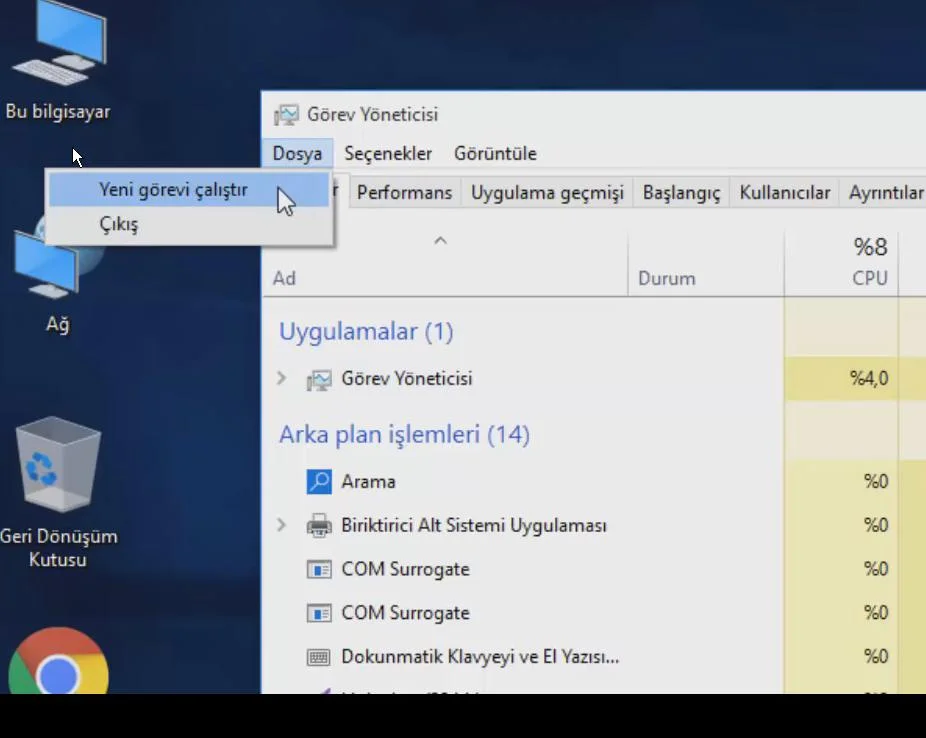Expand the Görev Yöneticisi process row
926x738 pixels.
[282, 379]
